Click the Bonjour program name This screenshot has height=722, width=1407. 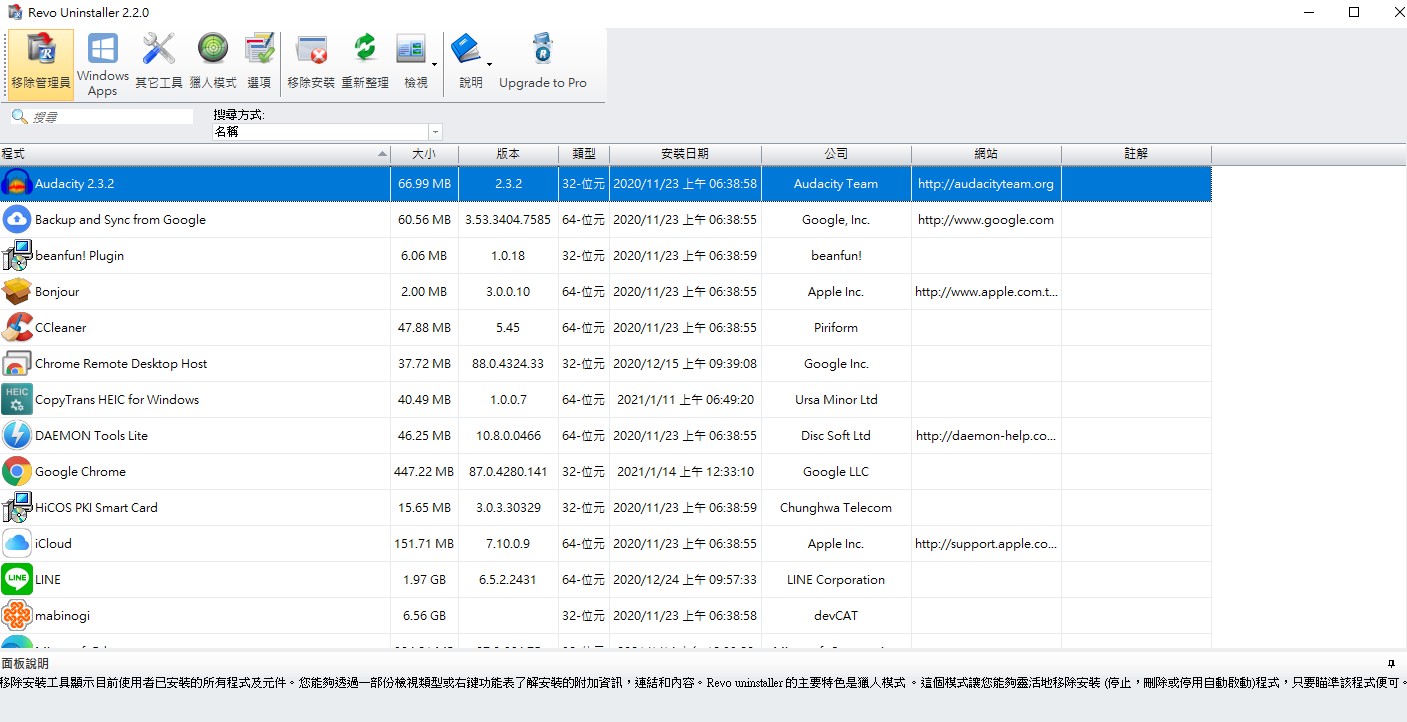pyautogui.click(x=57, y=292)
